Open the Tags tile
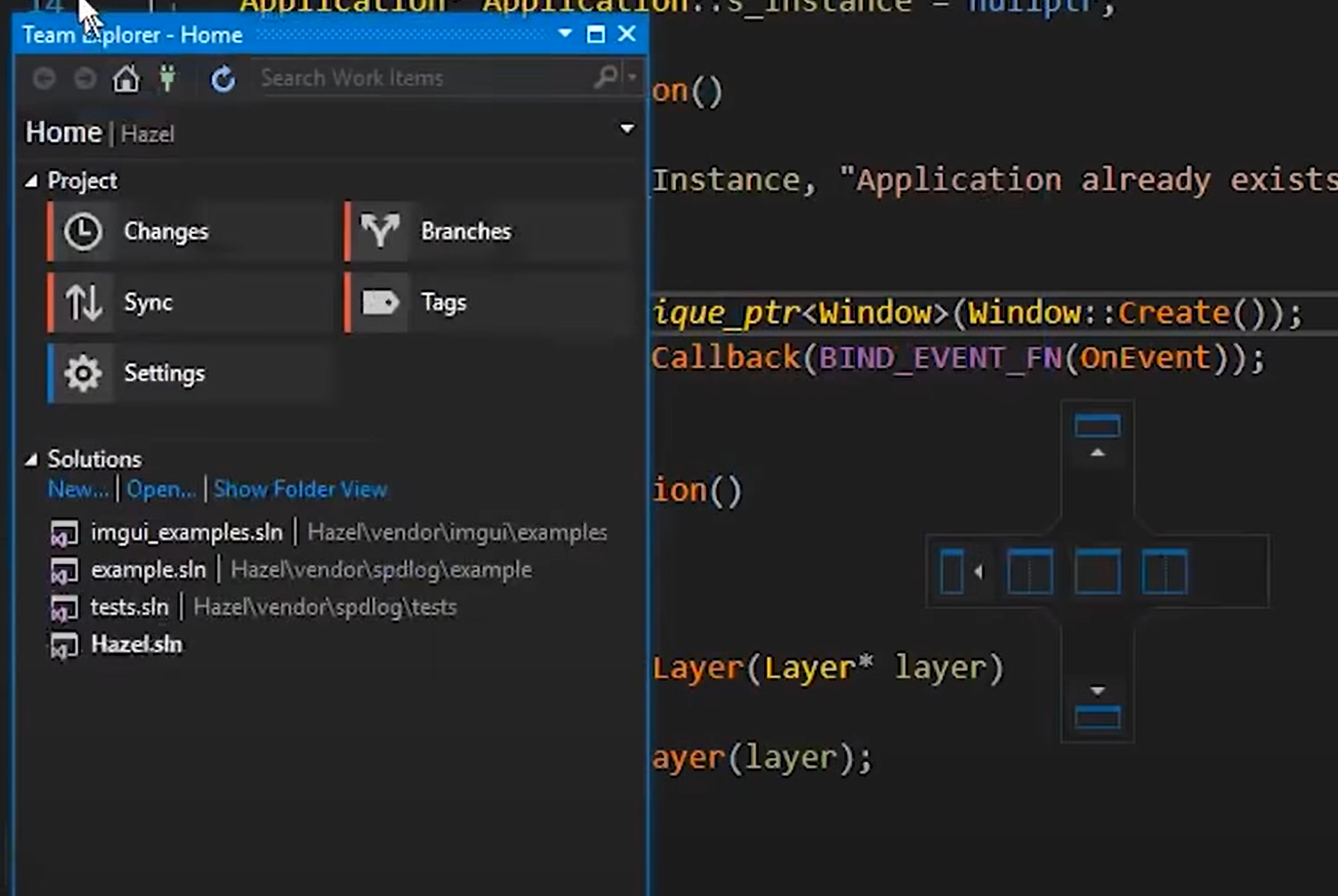Image resolution: width=1338 pixels, height=896 pixels. 487,303
